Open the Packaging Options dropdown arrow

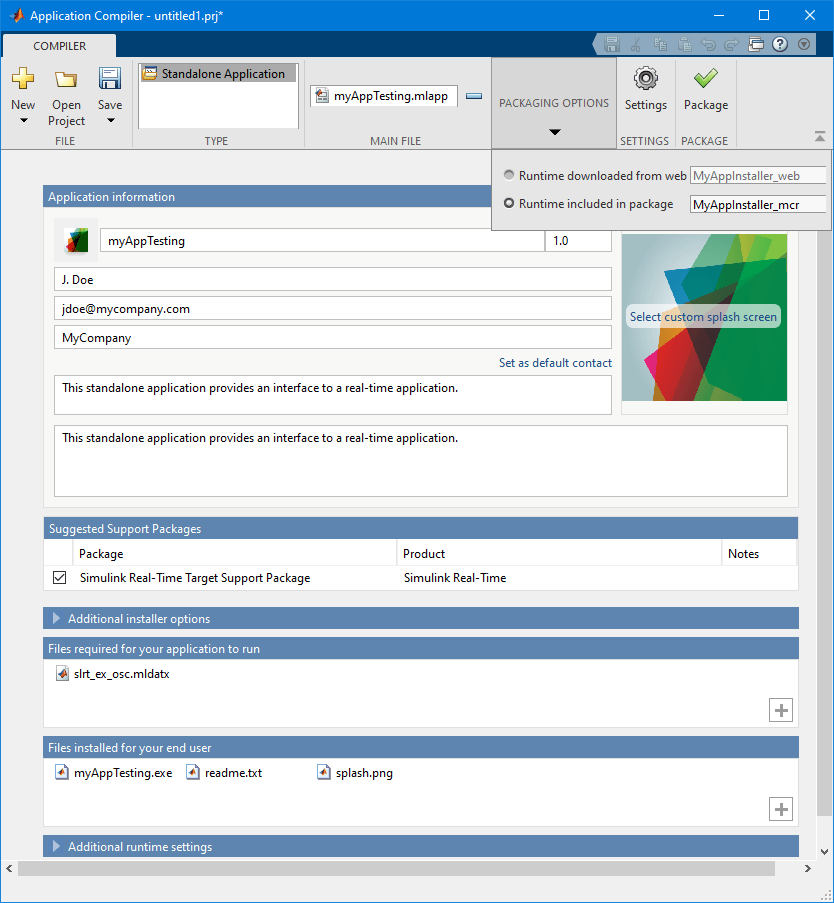(554, 132)
